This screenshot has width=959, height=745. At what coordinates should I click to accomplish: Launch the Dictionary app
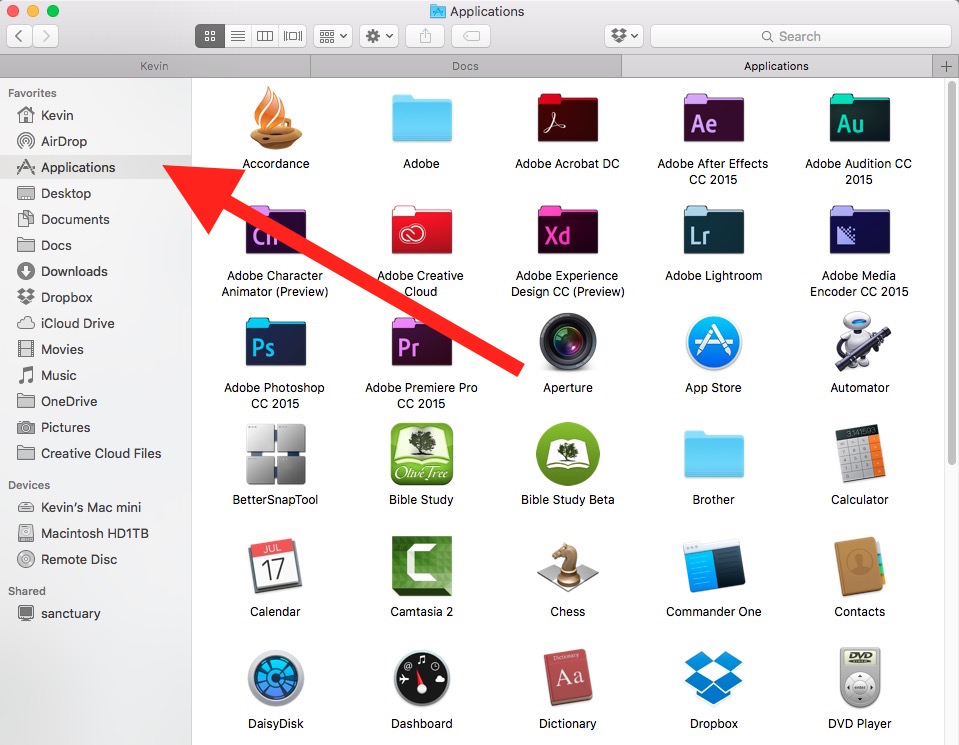568,678
